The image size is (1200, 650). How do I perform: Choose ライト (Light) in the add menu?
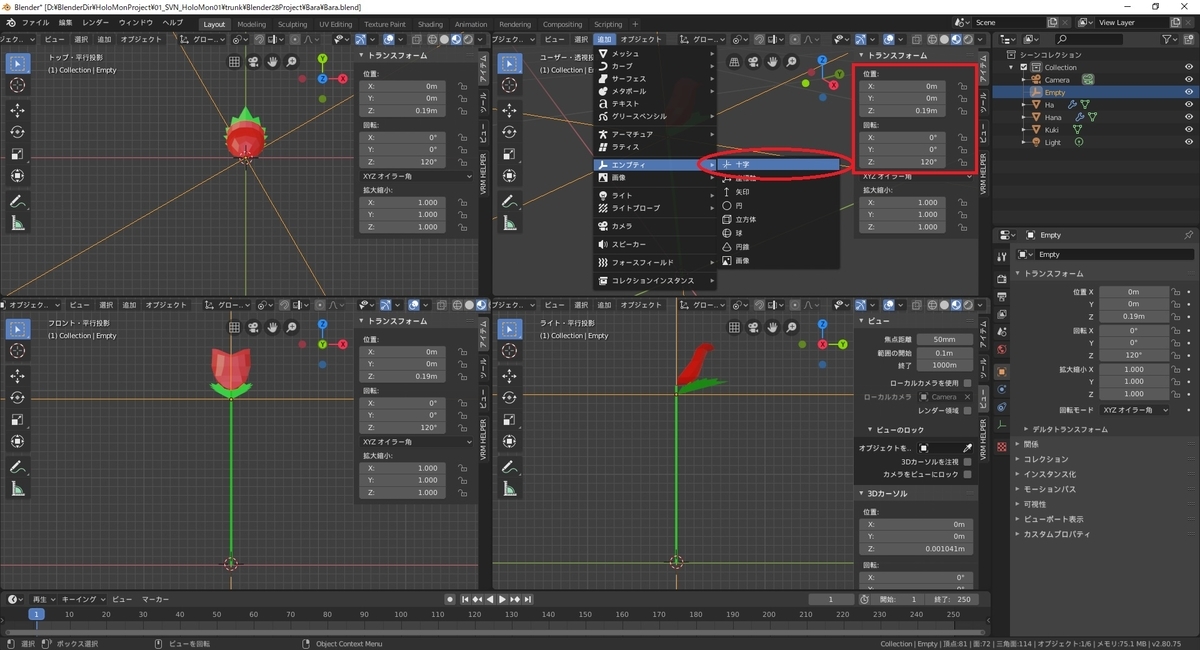pyautogui.click(x=655, y=195)
